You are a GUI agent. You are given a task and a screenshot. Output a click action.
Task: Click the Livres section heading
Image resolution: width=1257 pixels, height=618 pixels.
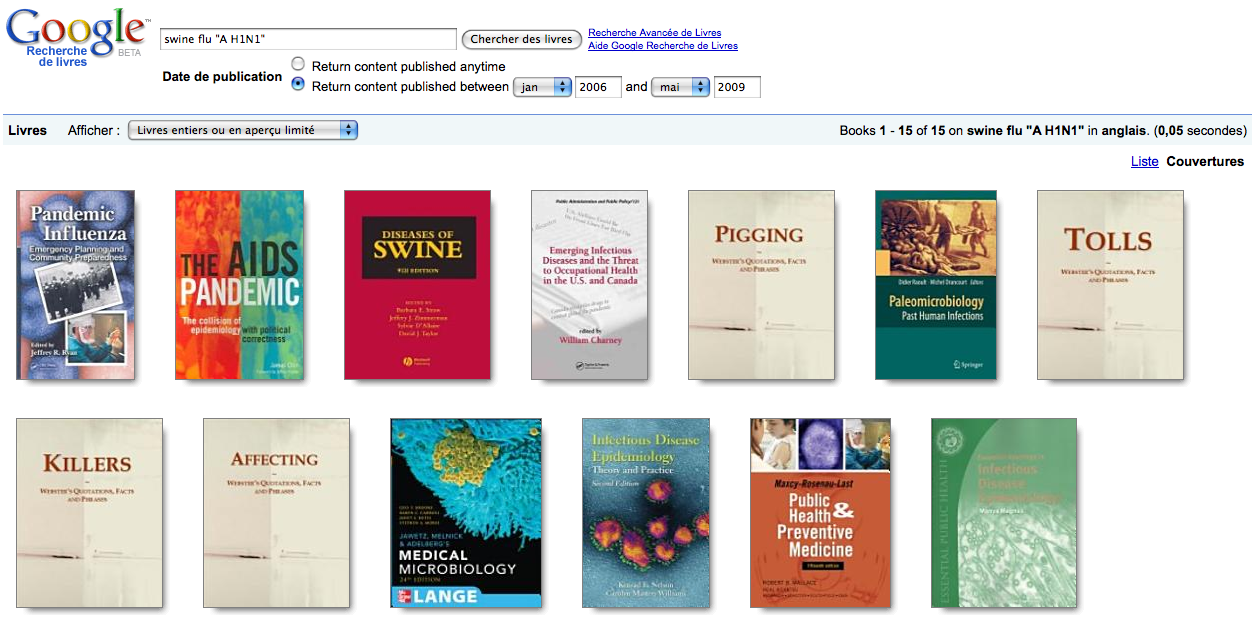27,130
